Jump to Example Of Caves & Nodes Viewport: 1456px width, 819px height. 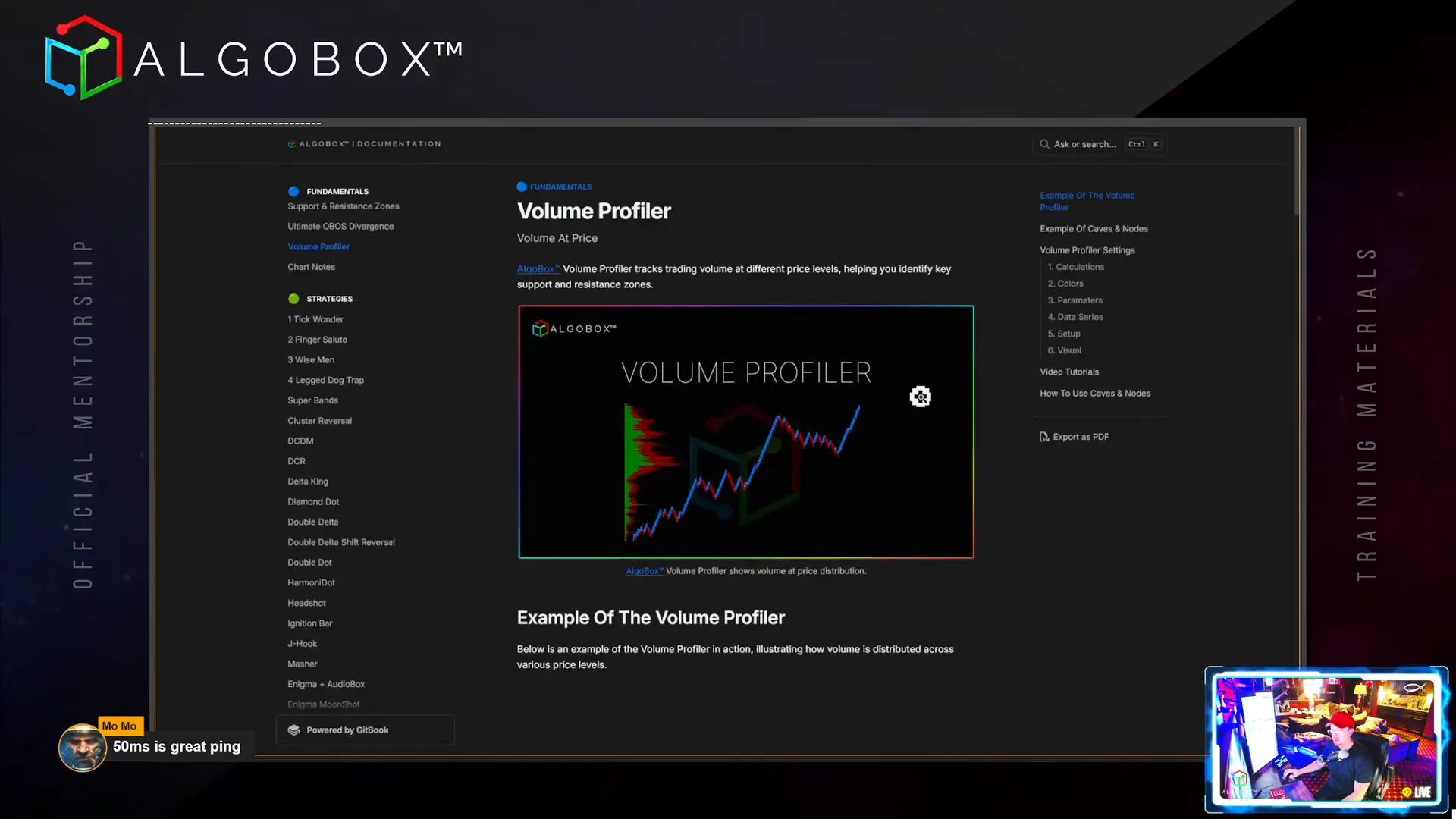tap(1094, 229)
